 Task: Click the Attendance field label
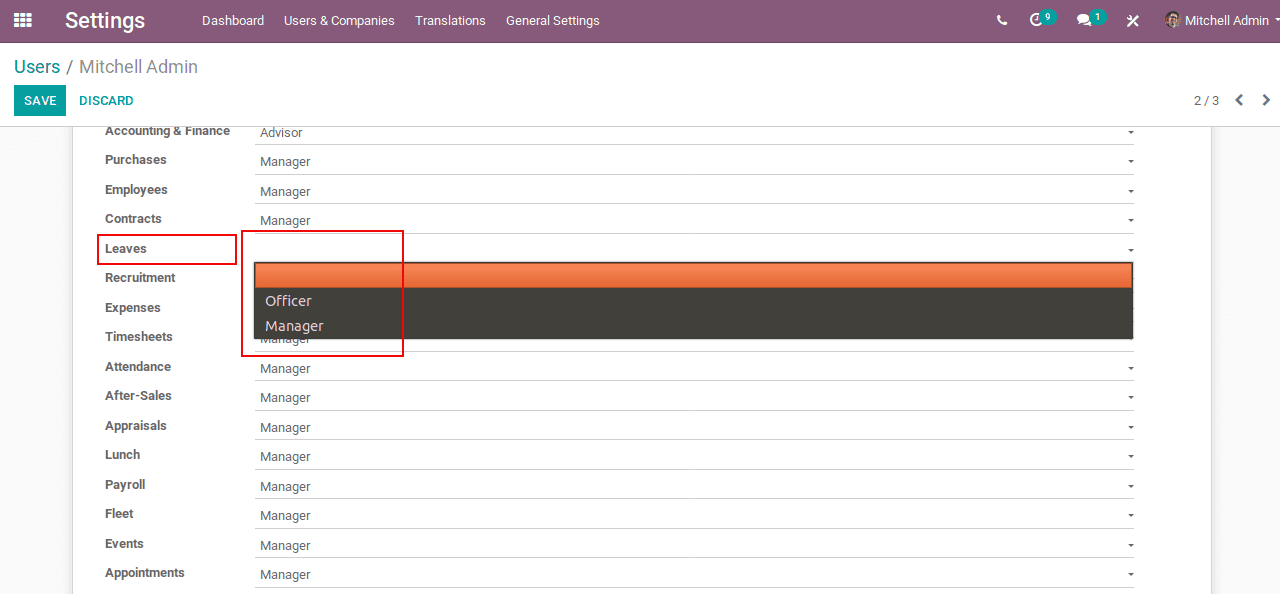[x=138, y=367]
